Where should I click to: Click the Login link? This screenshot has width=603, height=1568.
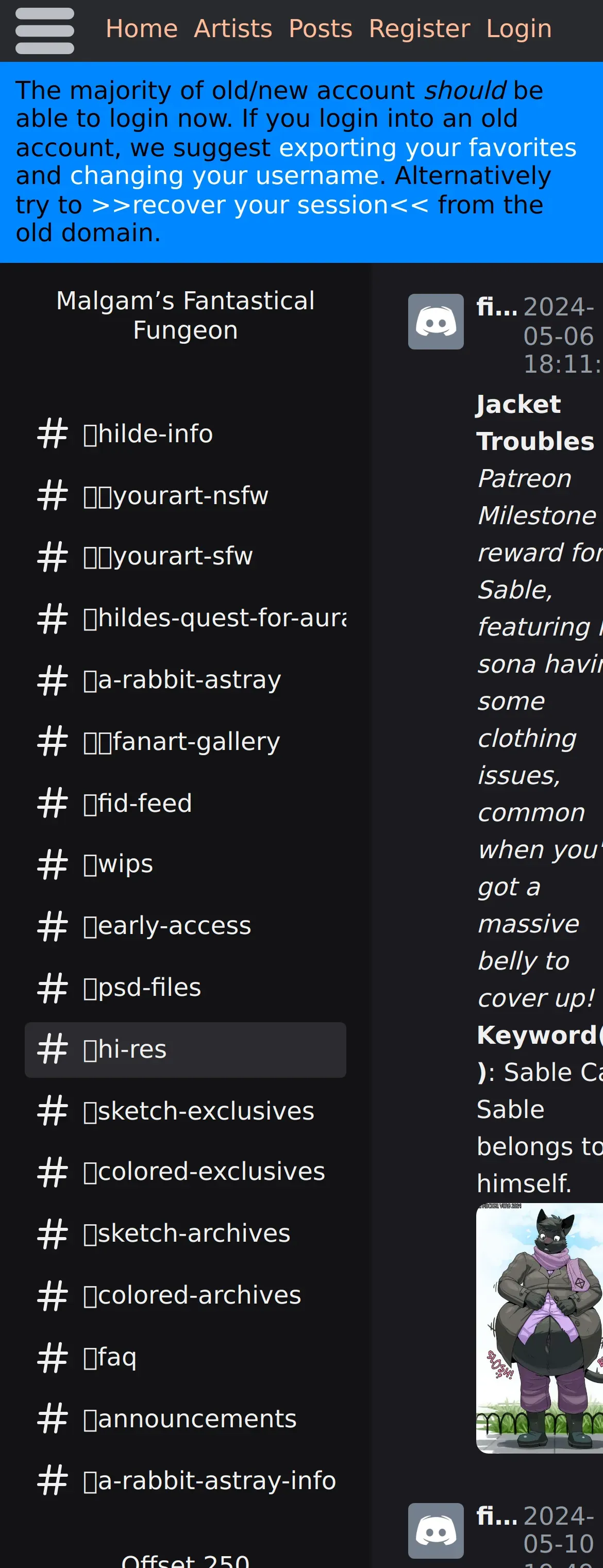coord(518,29)
